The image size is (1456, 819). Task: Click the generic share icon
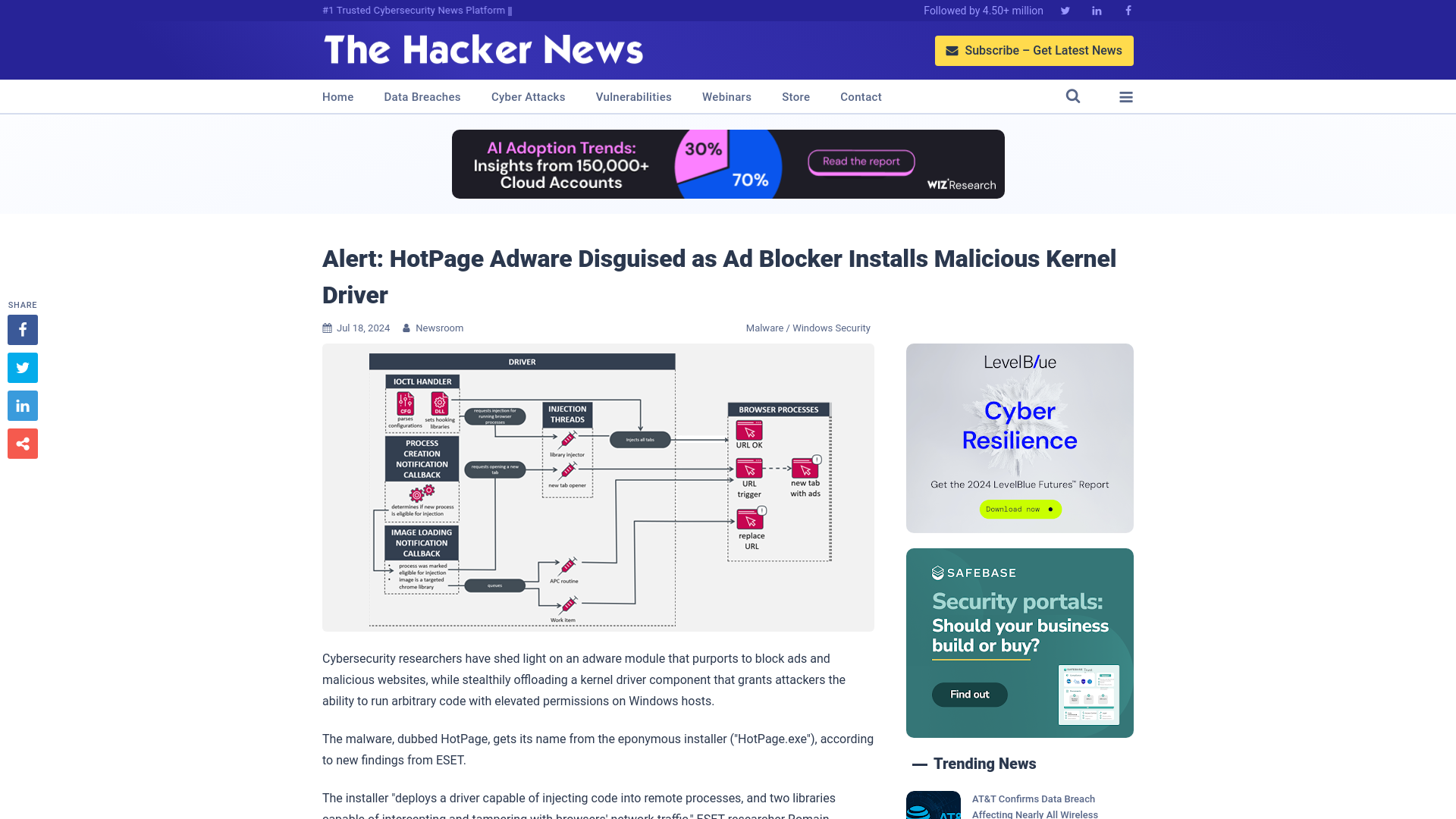click(22, 443)
